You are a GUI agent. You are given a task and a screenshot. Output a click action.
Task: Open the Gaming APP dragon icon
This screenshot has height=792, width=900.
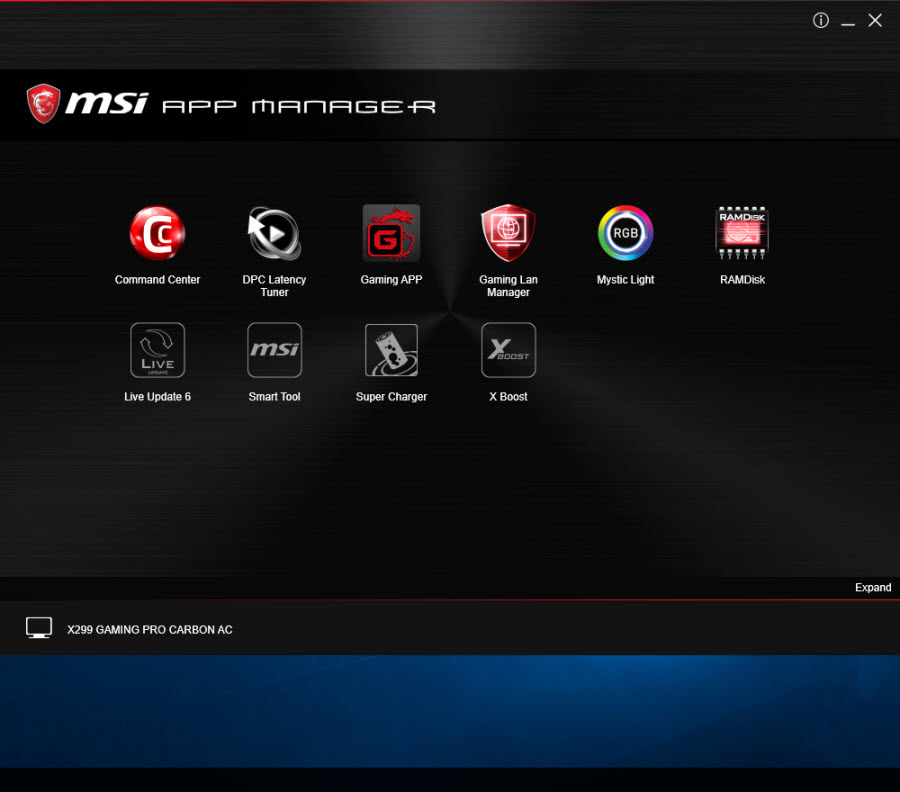tap(391, 233)
